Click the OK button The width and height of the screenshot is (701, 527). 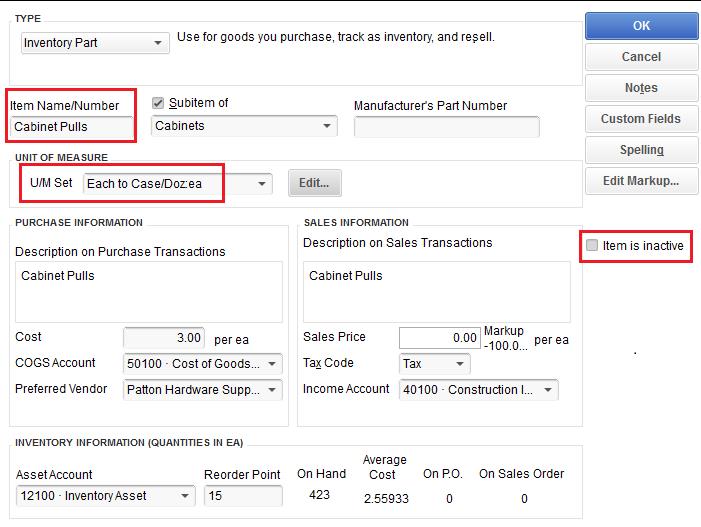tap(641, 26)
